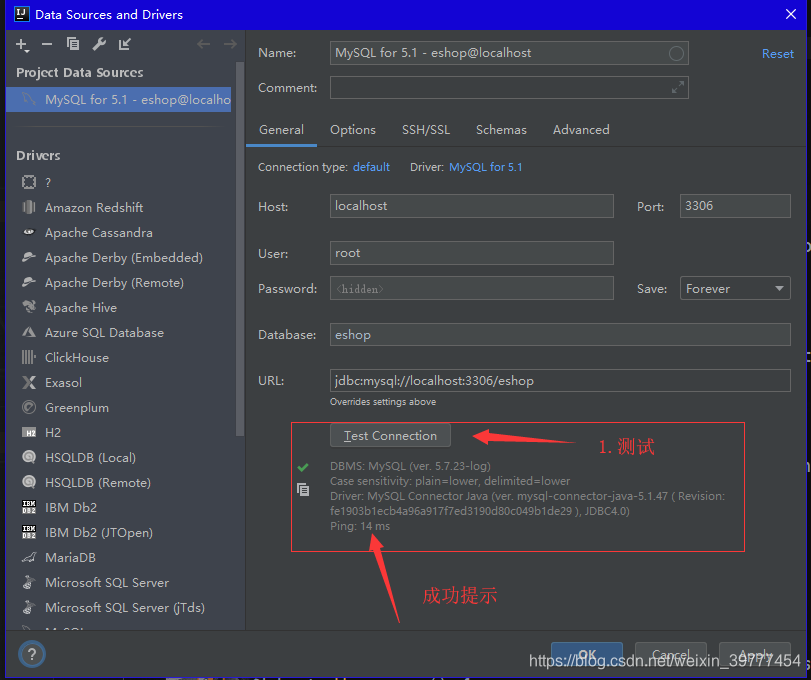Open driver settings via wrench icon
811x680 pixels.
pos(99,44)
